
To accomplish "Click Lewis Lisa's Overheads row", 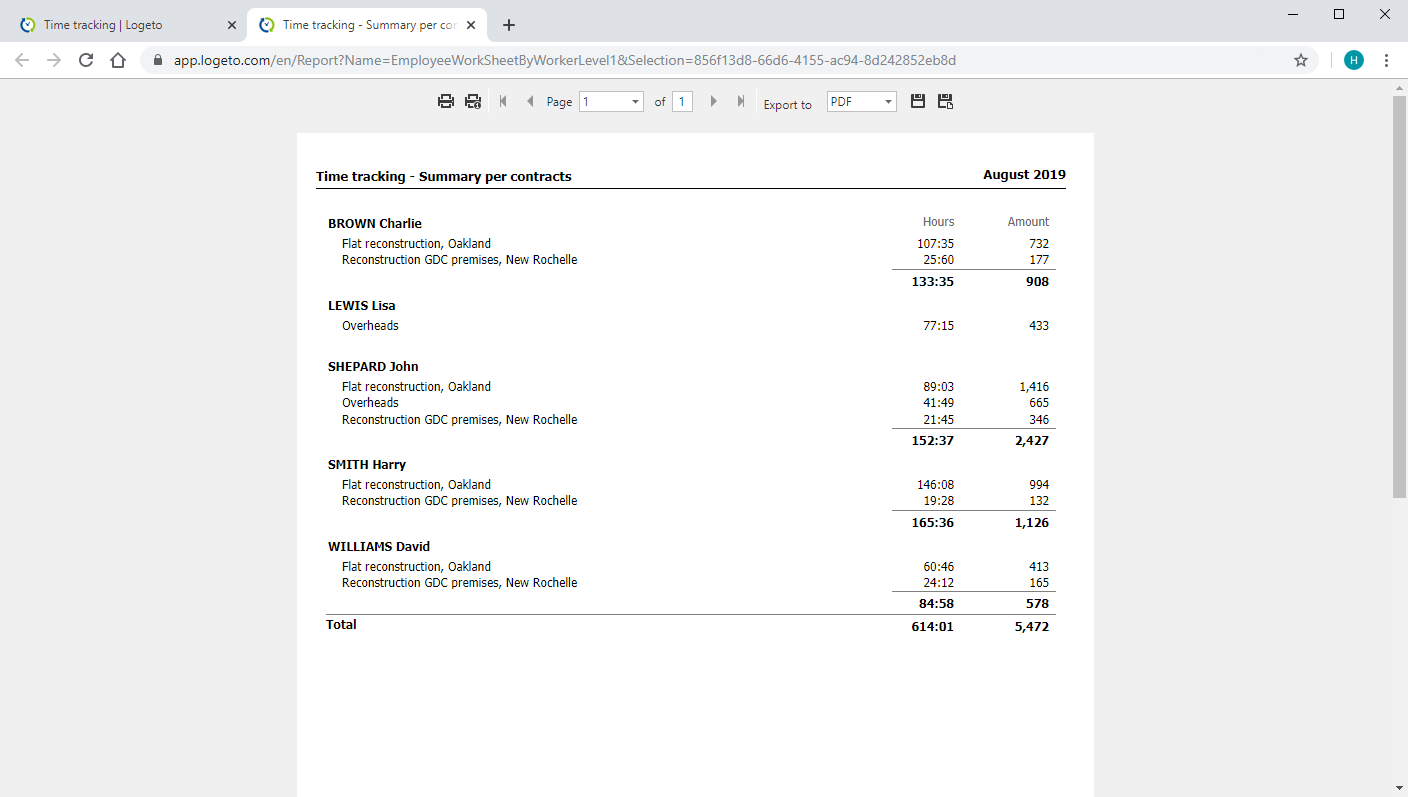I will point(370,325).
